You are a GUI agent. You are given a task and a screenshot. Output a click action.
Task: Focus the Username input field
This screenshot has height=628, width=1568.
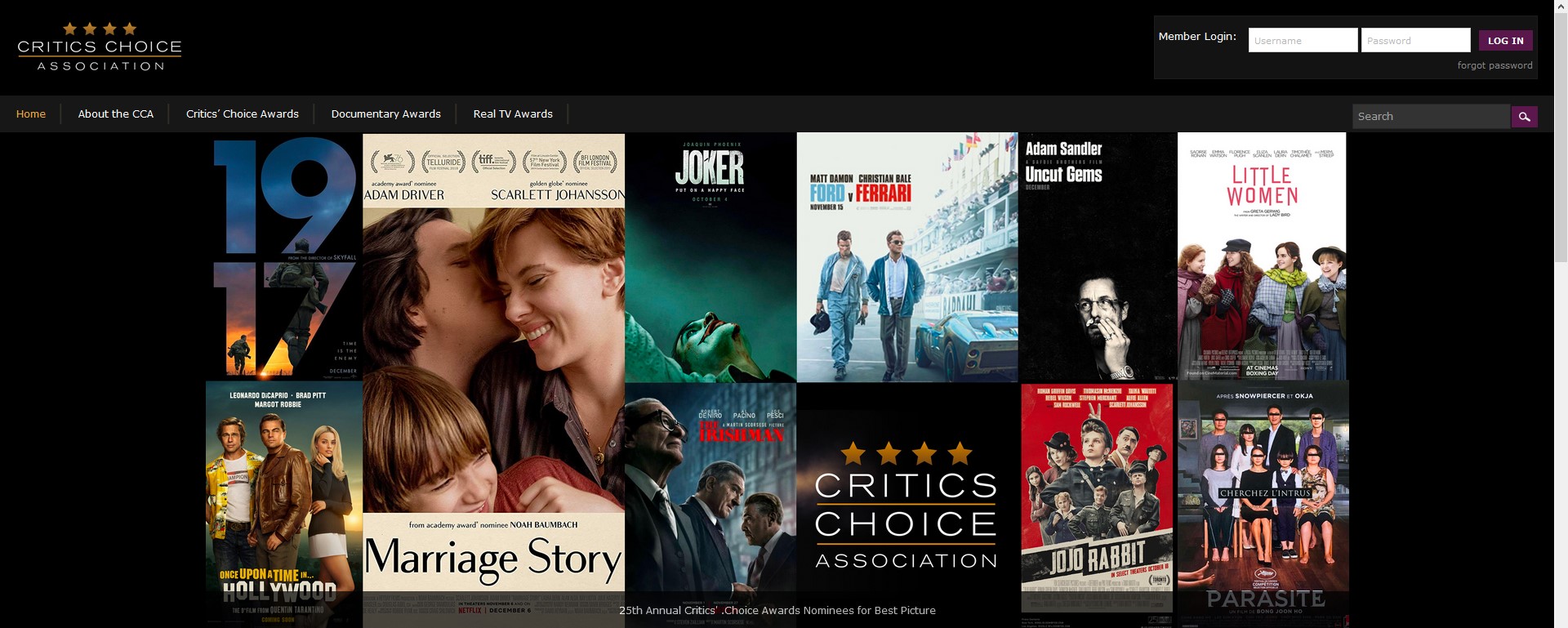(x=1303, y=40)
